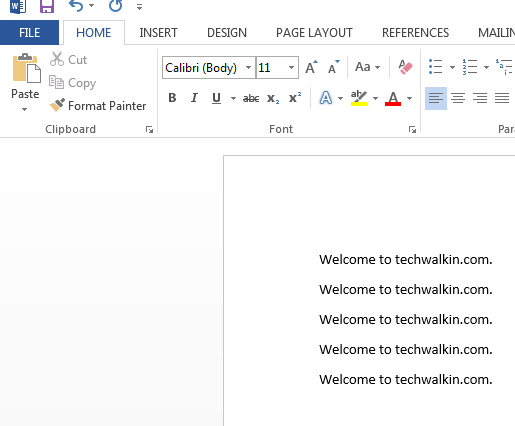This screenshot has height=426, width=515.
Task: Apply multilevel list formatting
Action: click(505, 67)
